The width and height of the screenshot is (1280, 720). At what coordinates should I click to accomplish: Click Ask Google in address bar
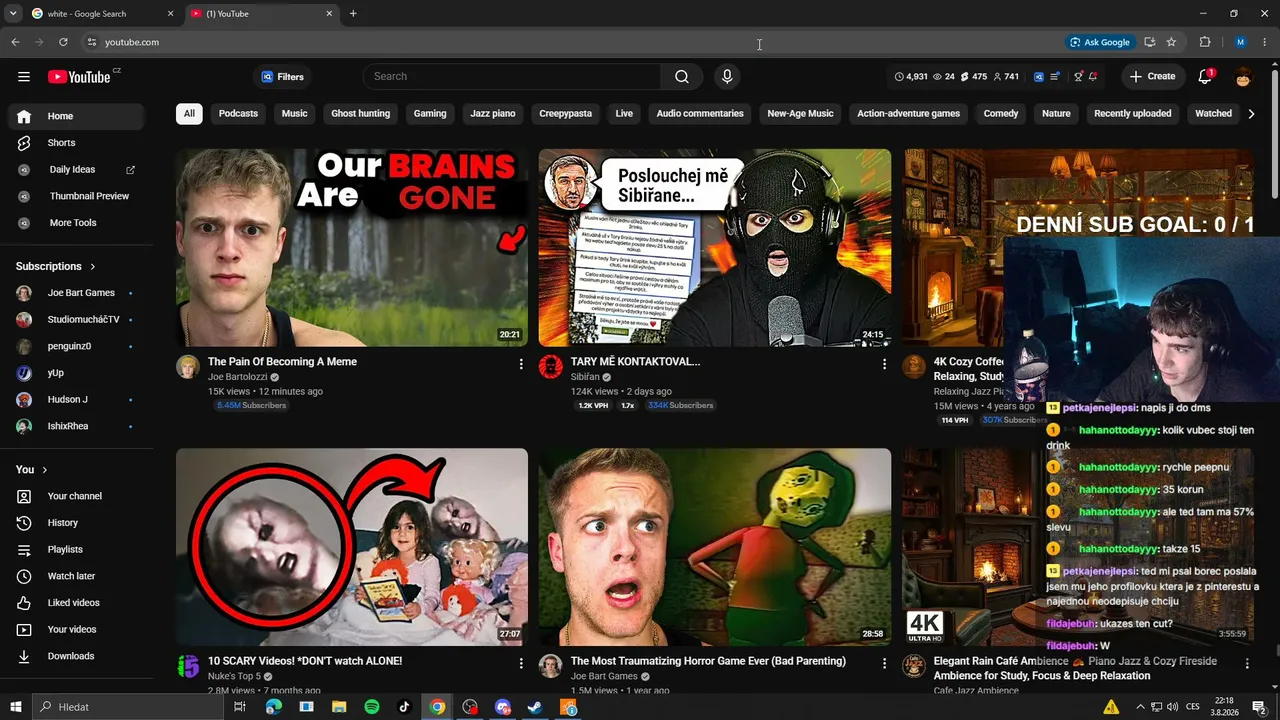1099,42
